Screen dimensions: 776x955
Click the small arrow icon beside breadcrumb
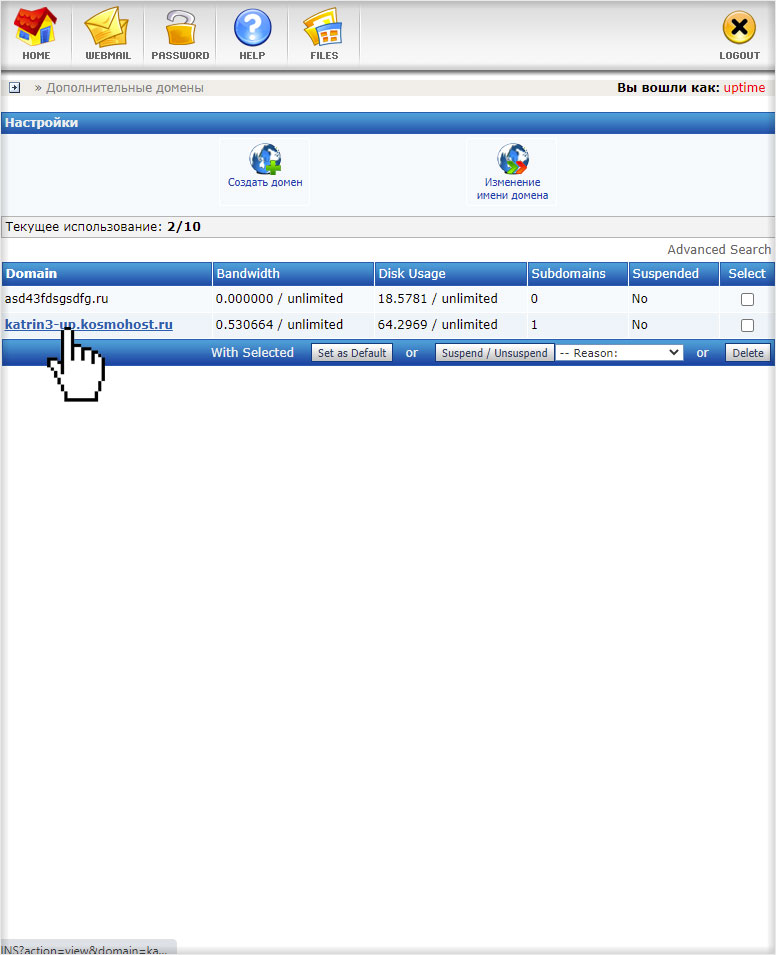point(15,88)
